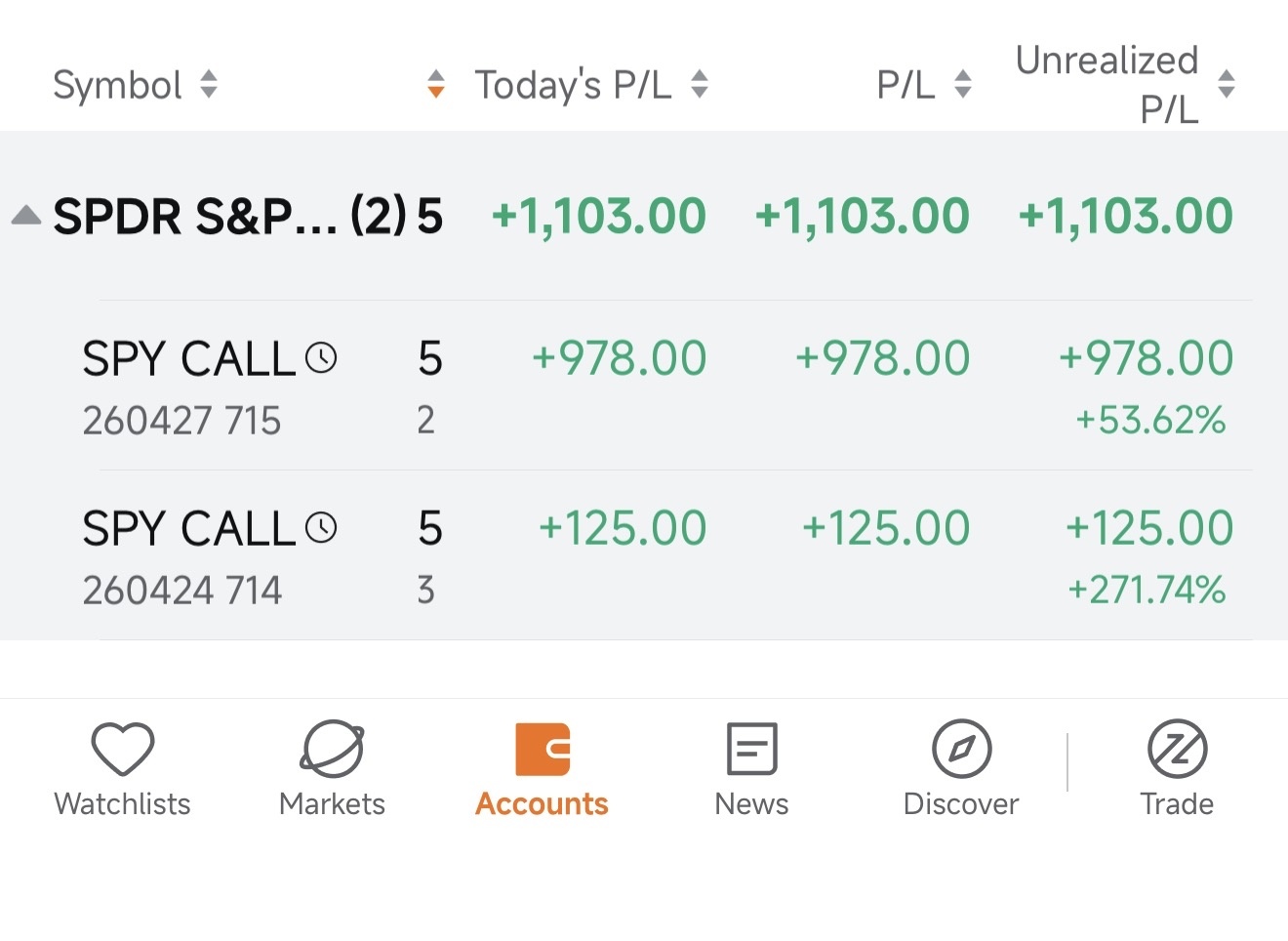
Task: Tap the +53.62% unrealized percentage
Action: click(x=1150, y=421)
